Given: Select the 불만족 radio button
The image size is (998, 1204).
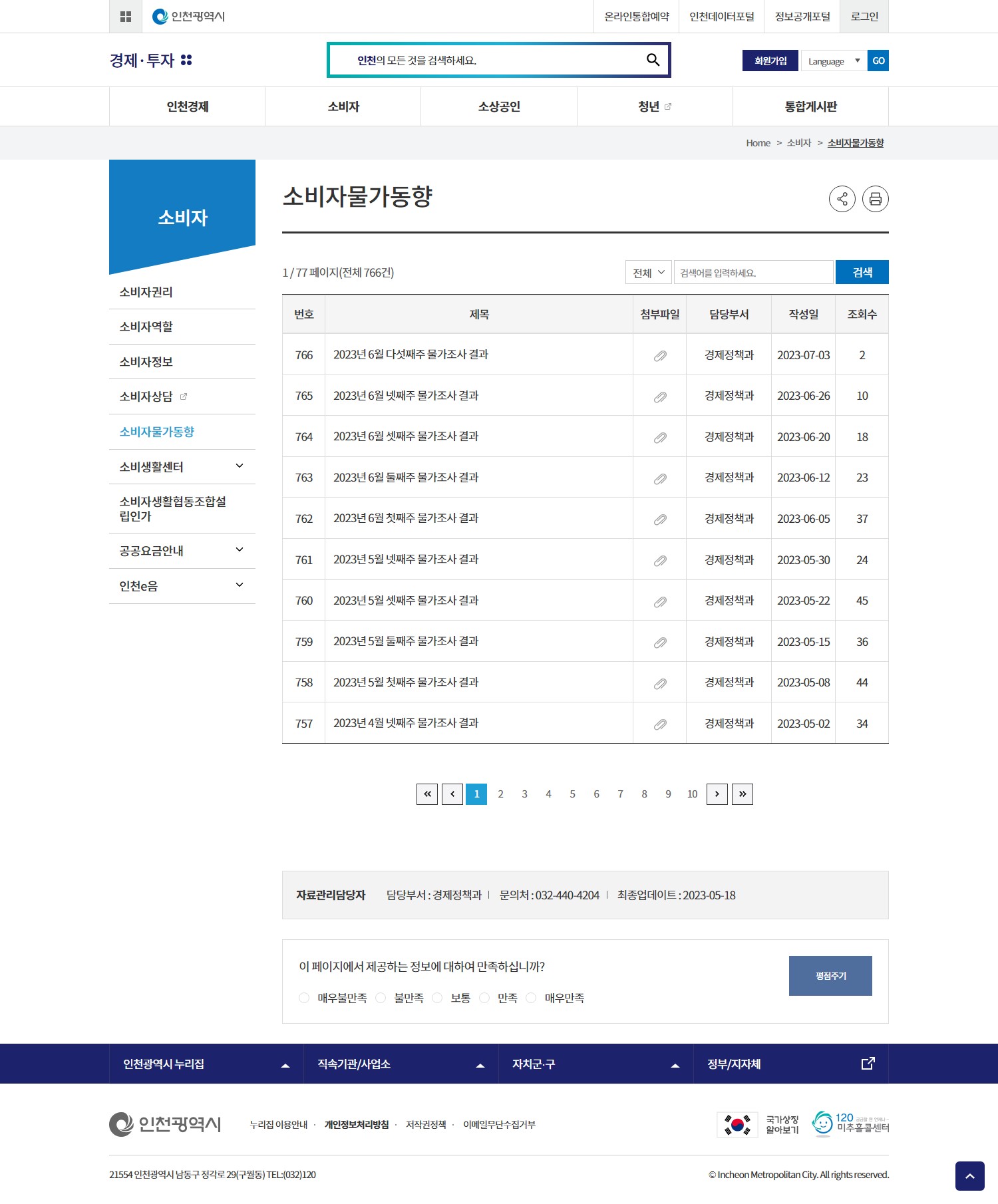Looking at the screenshot, I should [381, 998].
